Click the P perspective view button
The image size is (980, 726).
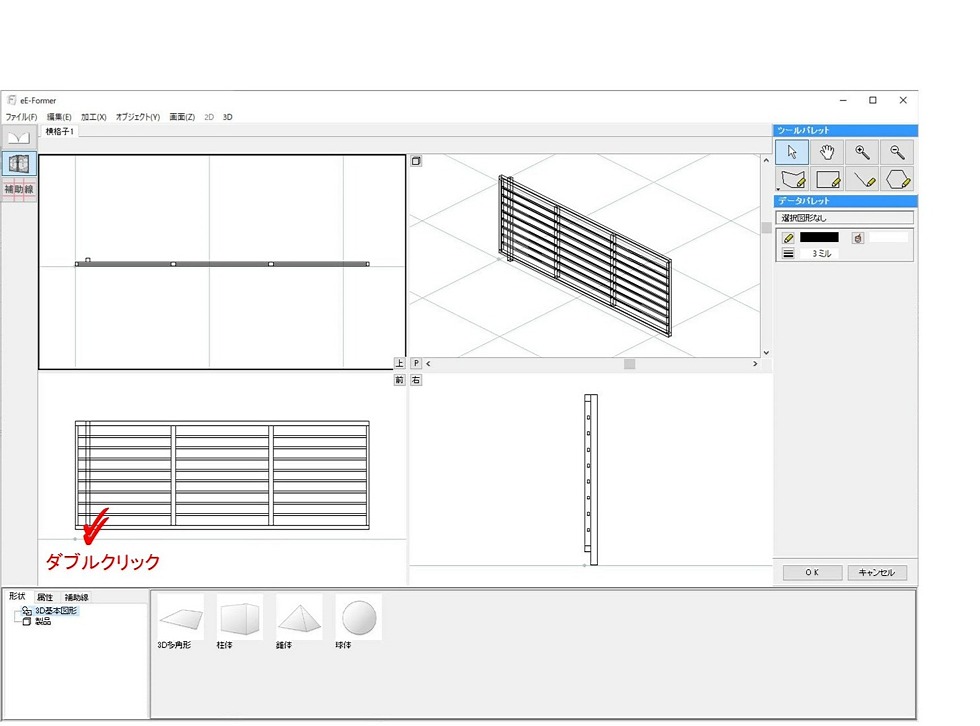pyautogui.click(x=416, y=363)
